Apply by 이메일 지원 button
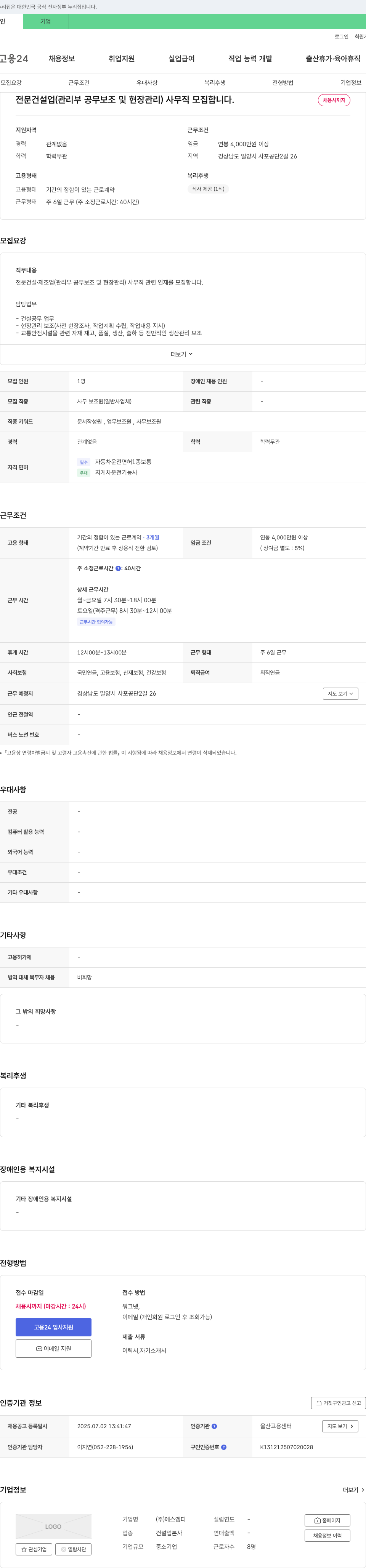The image size is (366, 1568). tap(54, 1348)
